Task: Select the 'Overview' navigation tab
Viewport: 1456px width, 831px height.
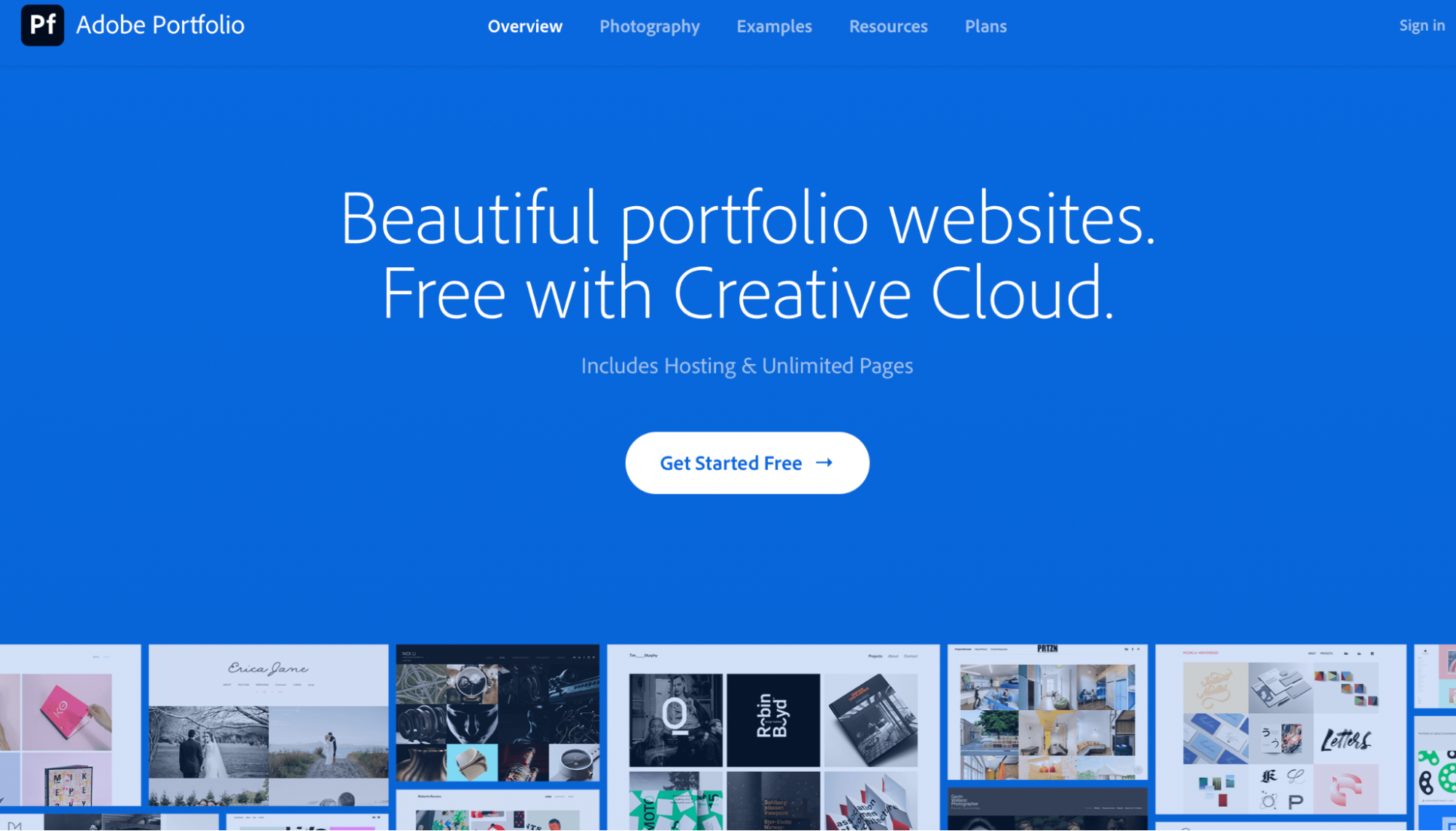Action: tap(525, 26)
